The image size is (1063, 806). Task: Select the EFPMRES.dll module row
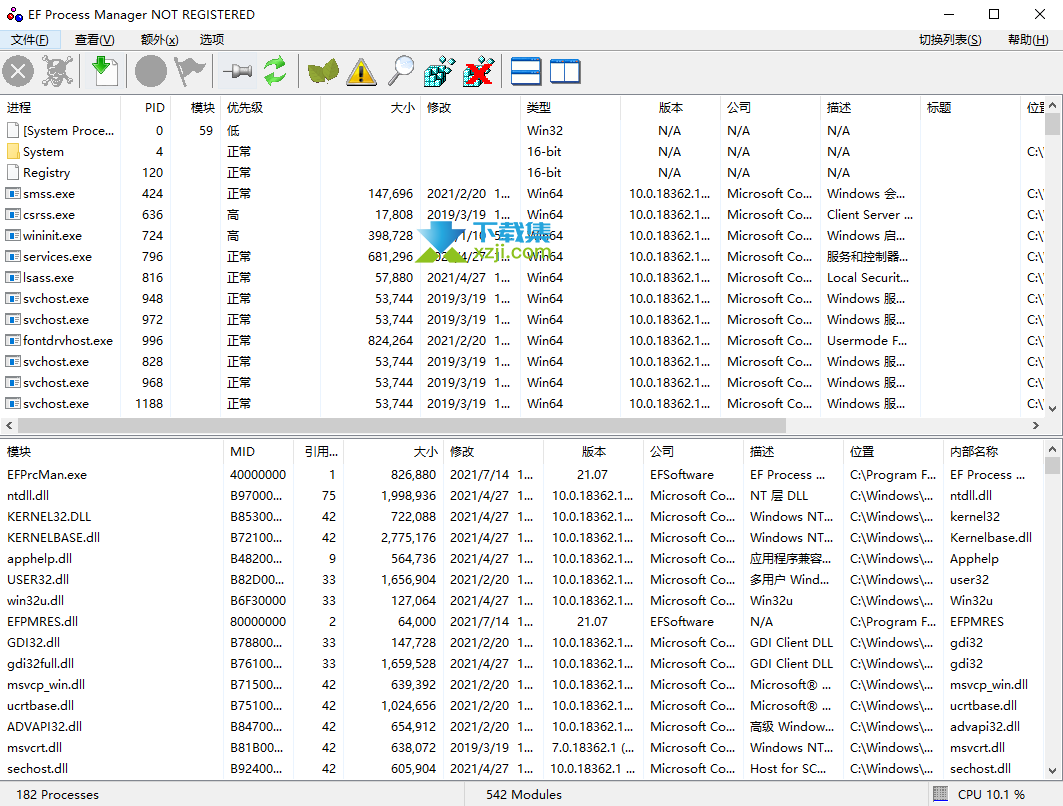(x=522, y=622)
